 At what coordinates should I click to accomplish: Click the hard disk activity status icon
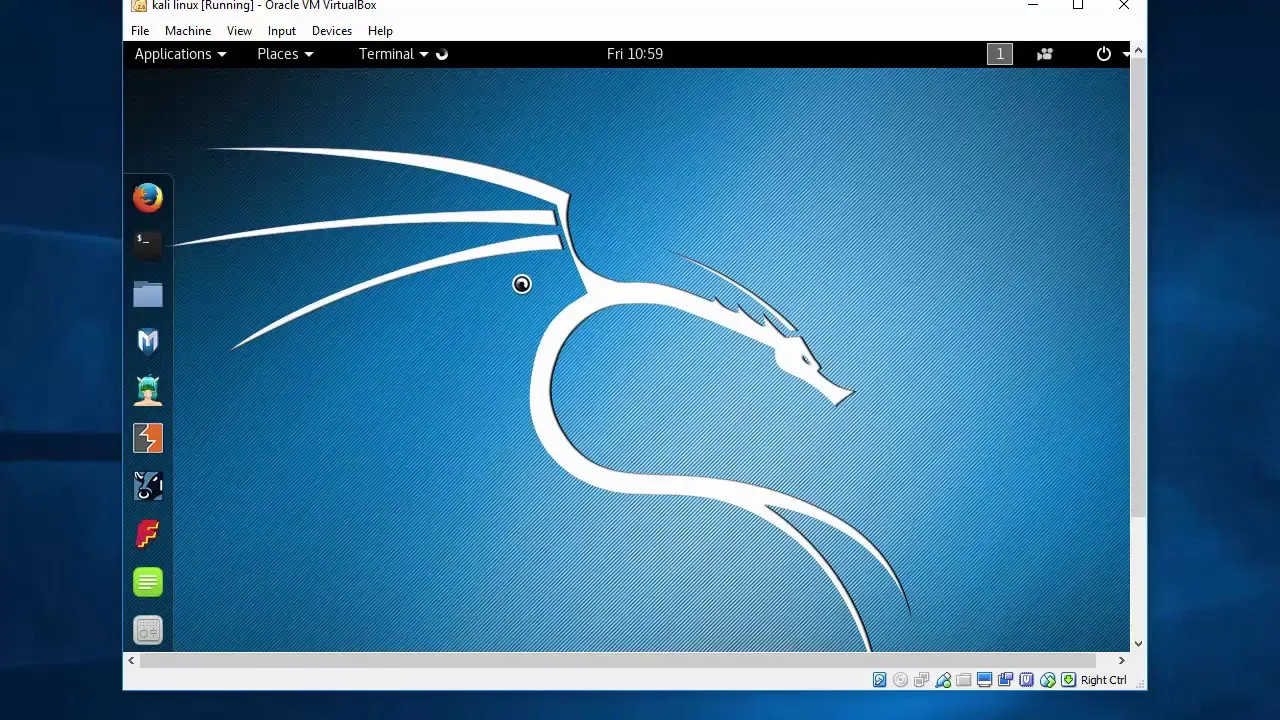[x=880, y=680]
